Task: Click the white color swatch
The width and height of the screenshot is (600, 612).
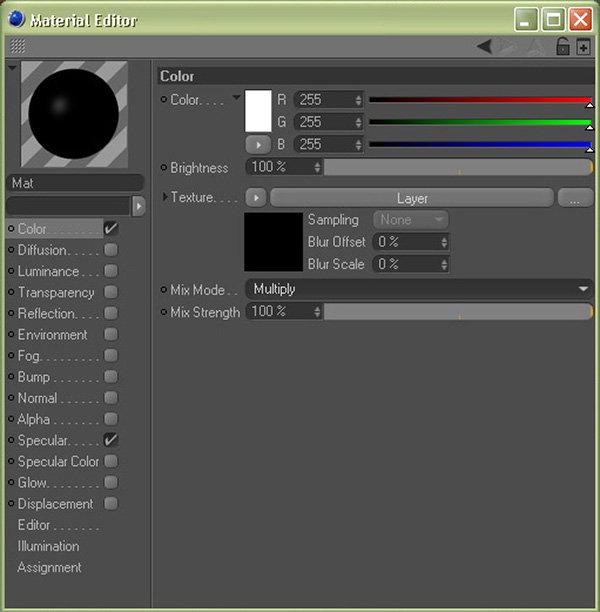Action: [258, 110]
